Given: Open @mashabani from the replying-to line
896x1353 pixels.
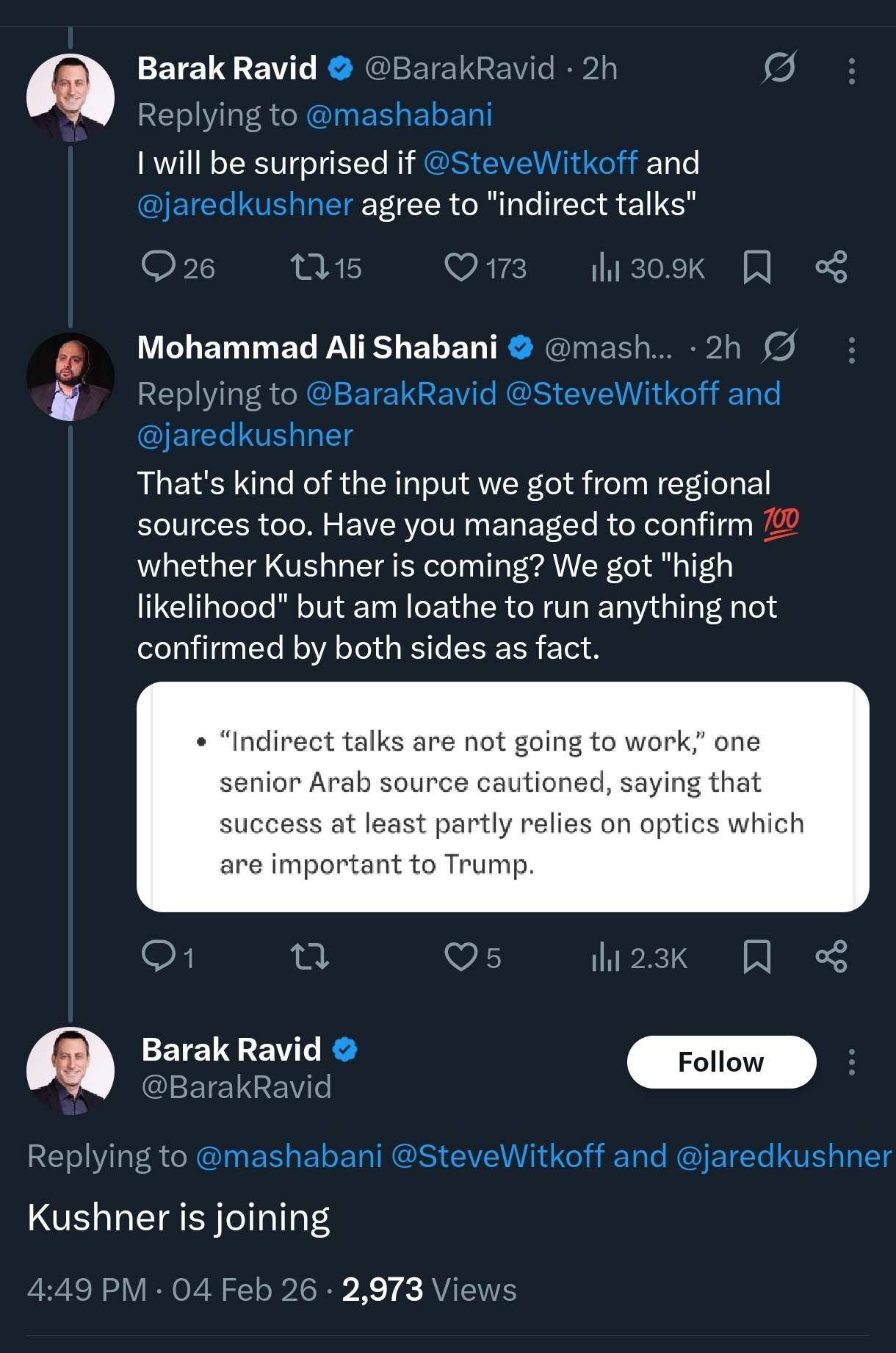Looking at the screenshot, I should pyautogui.click(x=400, y=115).
